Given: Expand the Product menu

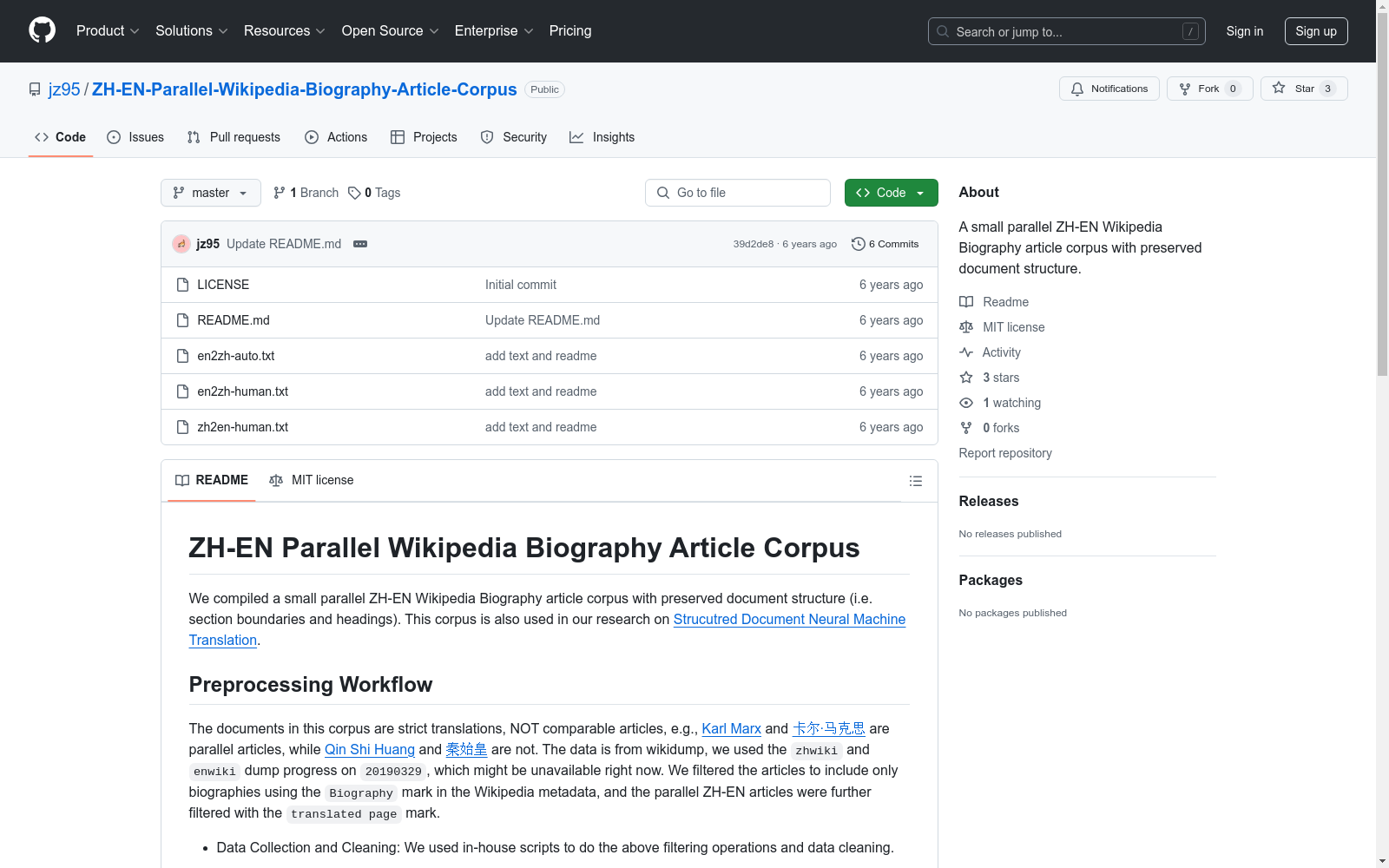Looking at the screenshot, I should pyautogui.click(x=108, y=31).
